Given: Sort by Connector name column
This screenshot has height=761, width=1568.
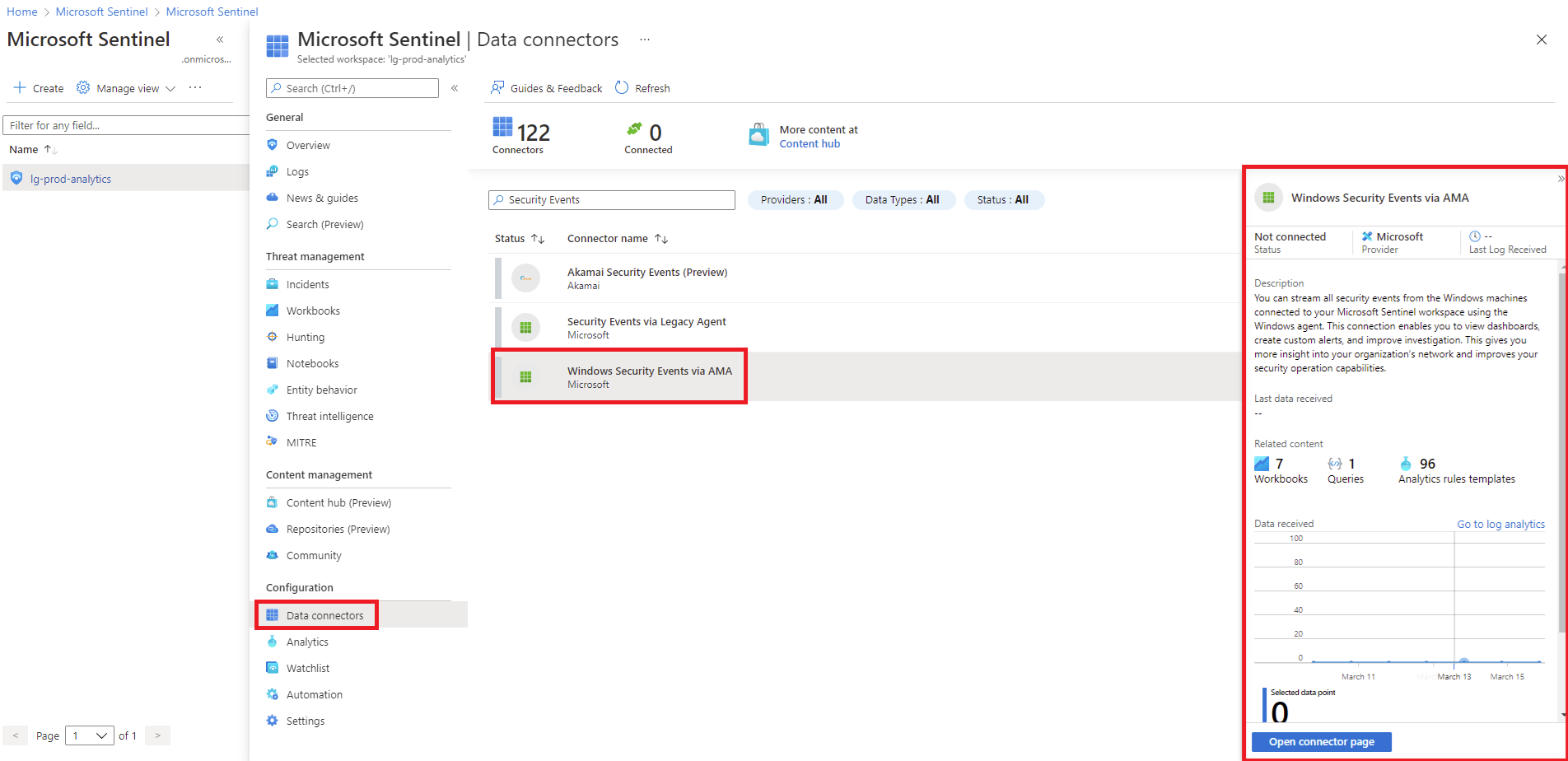Looking at the screenshot, I should click(617, 238).
